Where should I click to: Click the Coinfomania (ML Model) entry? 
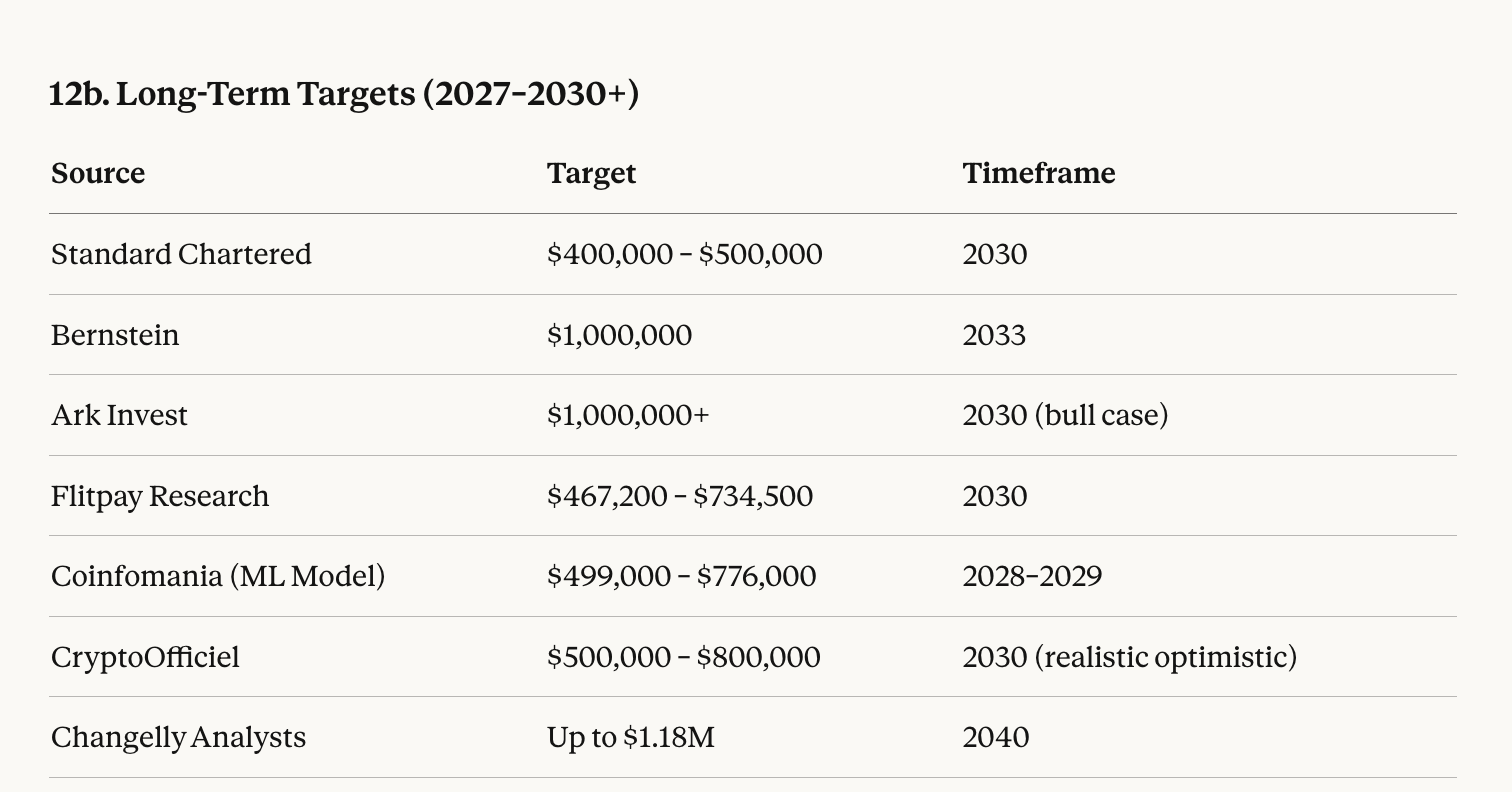tap(218, 576)
